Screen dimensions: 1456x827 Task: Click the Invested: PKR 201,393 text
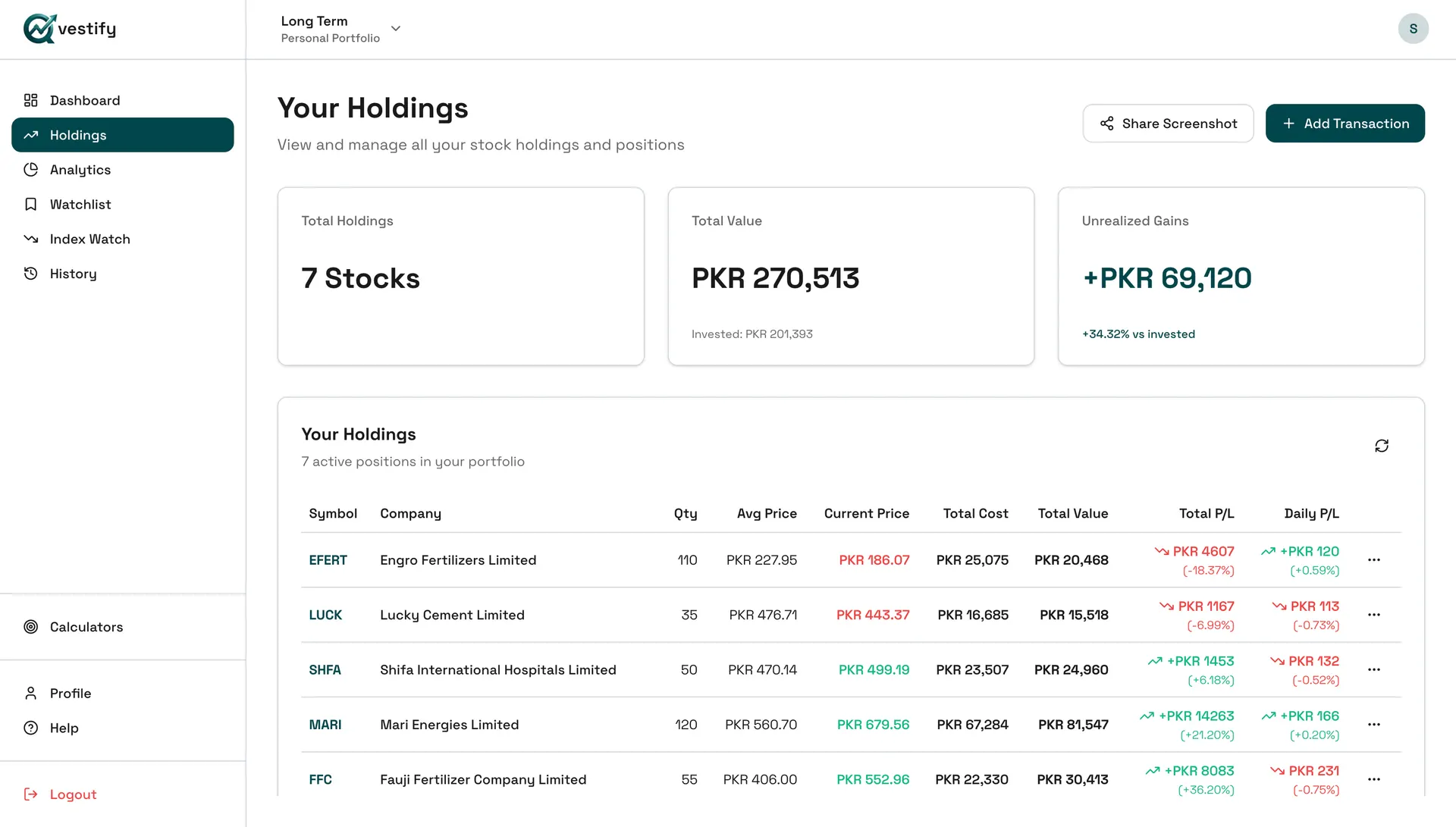752,334
